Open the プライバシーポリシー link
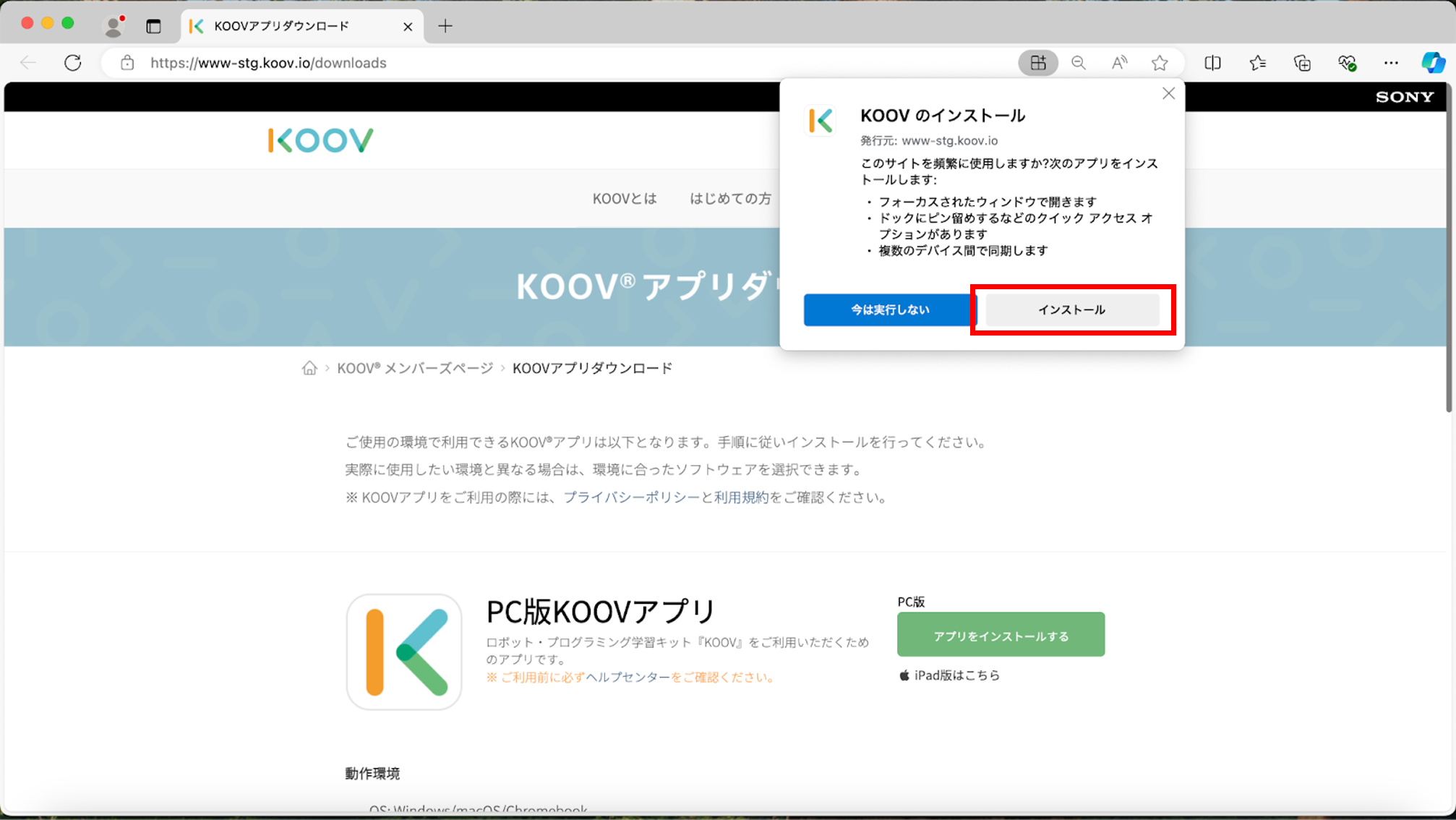 tap(630, 497)
